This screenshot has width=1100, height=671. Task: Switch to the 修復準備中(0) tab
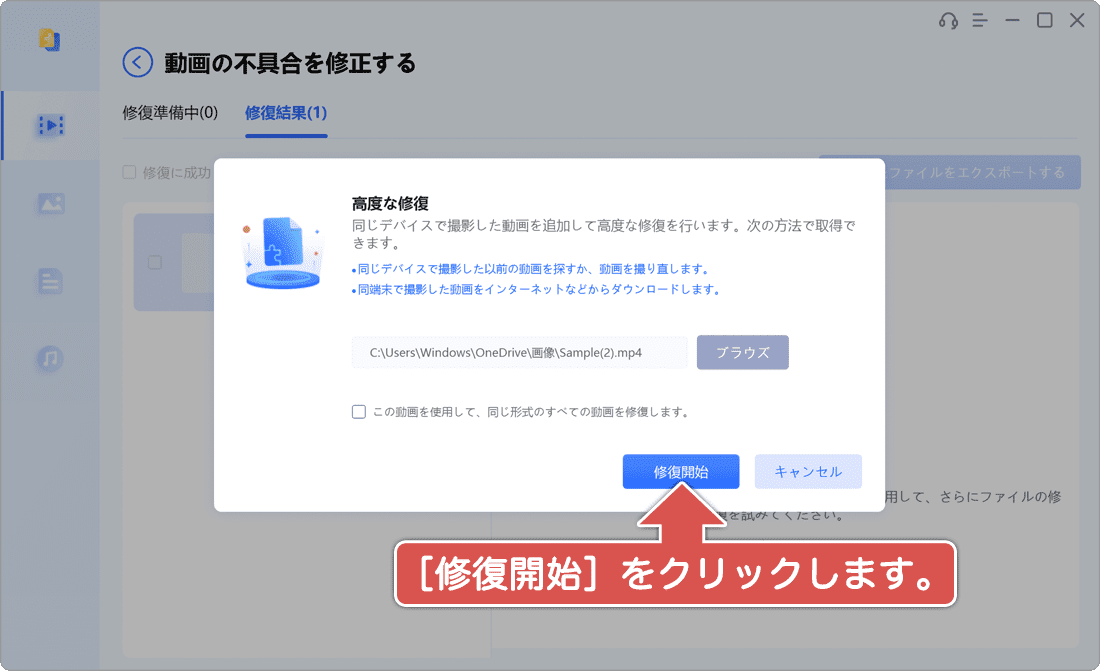click(168, 113)
